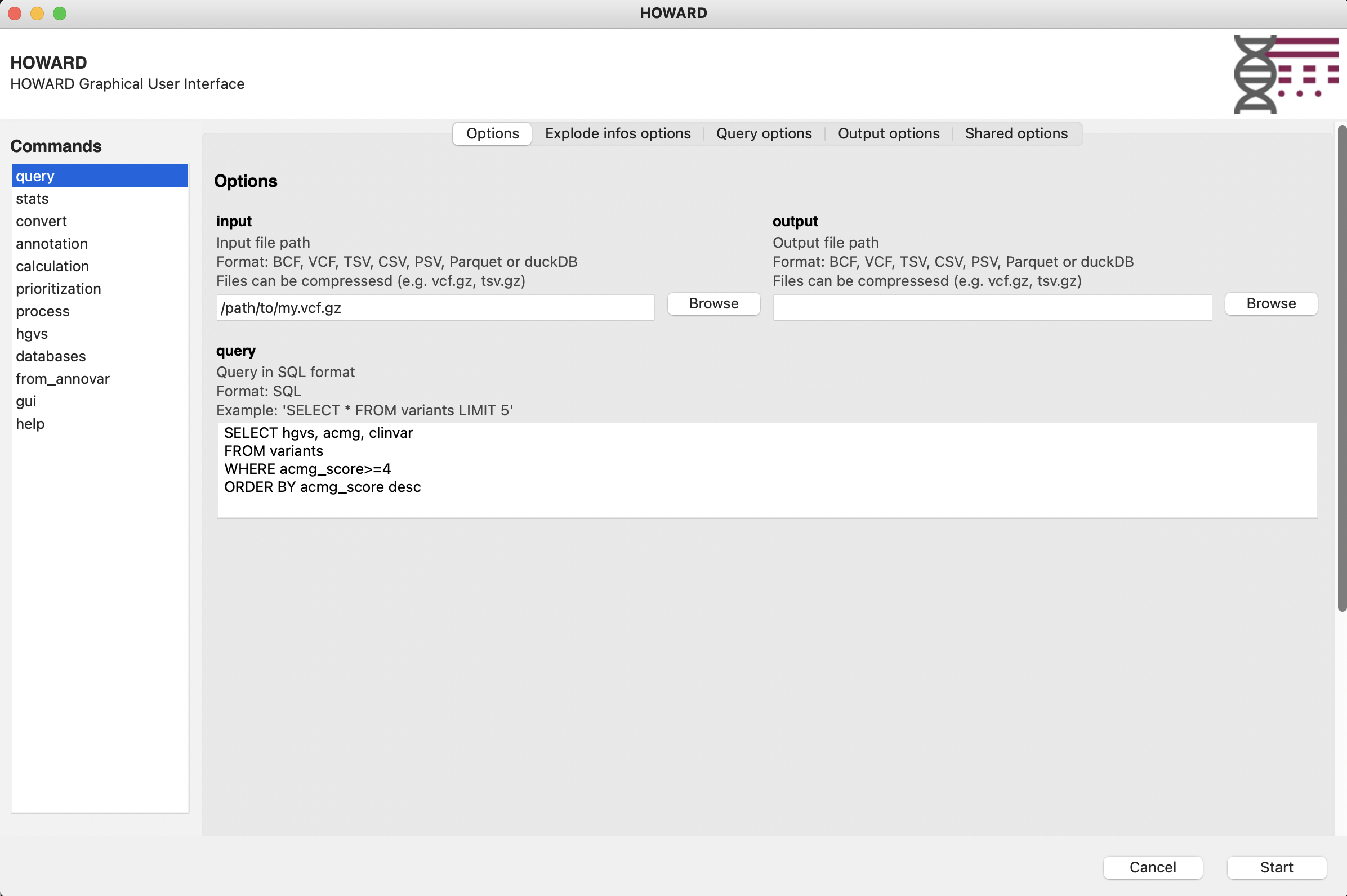Browse for the input file path
The height and width of the screenshot is (896, 1347).
[713, 304]
